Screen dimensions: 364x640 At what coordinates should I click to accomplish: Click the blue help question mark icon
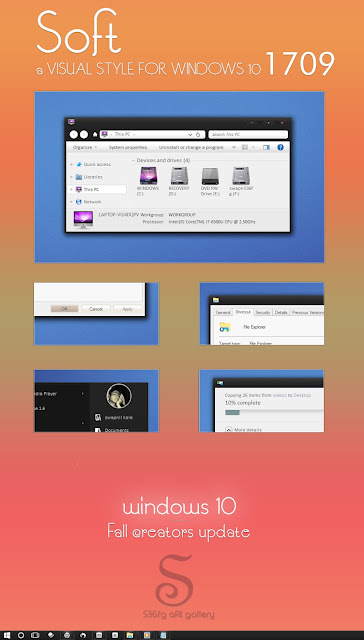tap(280, 147)
